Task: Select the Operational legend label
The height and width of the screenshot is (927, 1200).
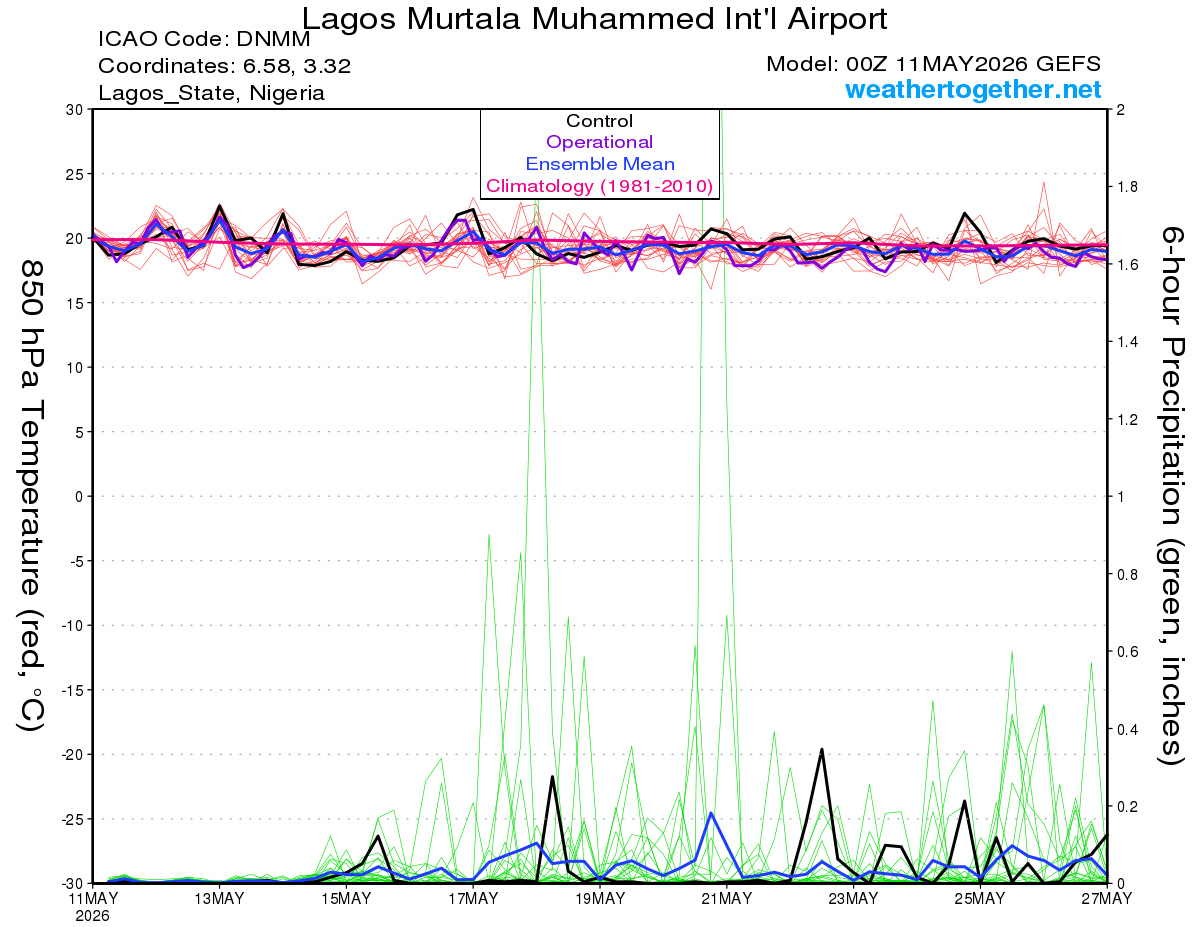Action: point(599,142)
